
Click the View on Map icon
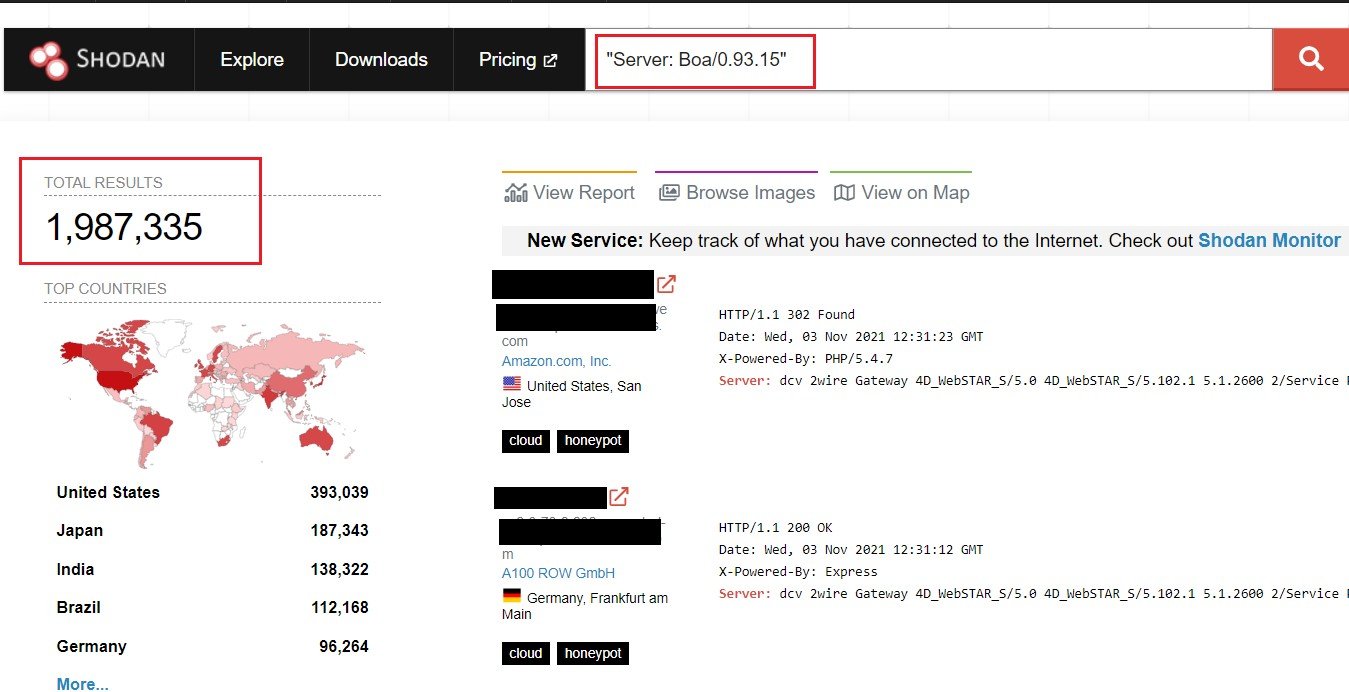(x=844, y=192)
